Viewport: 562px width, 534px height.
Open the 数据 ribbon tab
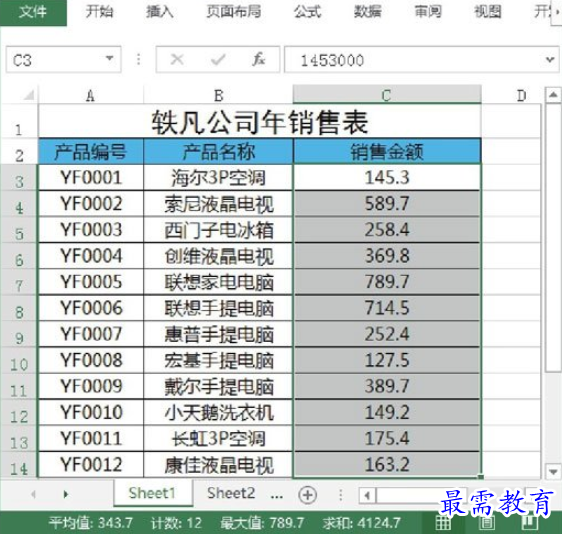pos(367,12)
